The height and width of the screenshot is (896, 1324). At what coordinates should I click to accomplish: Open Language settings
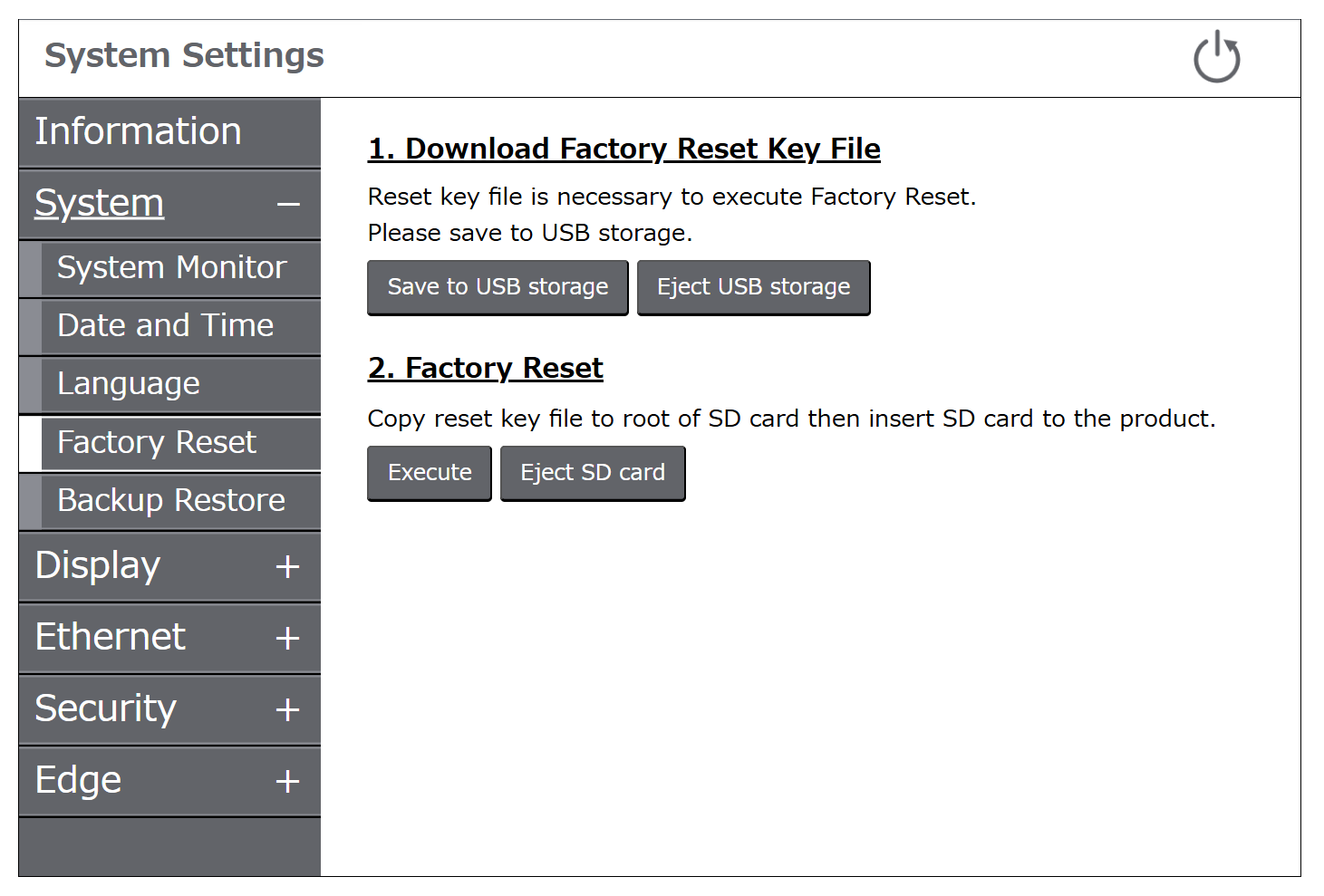click(180, 384)
